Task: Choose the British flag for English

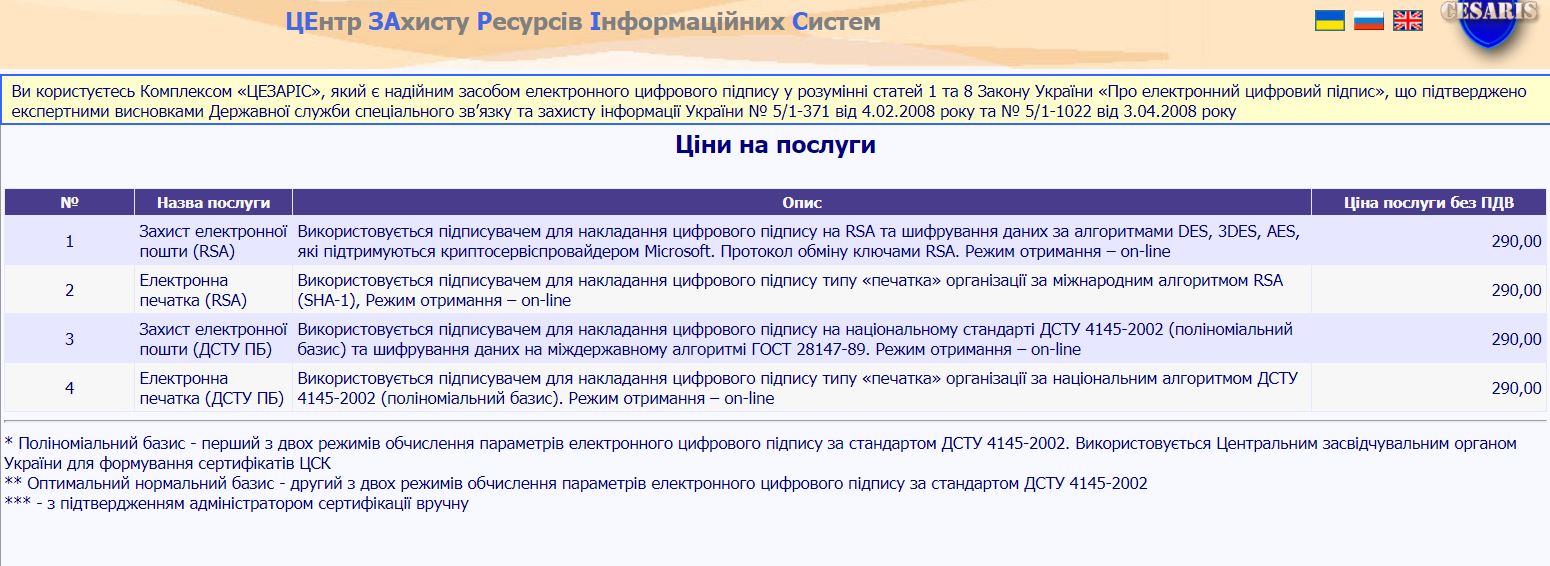Action: coord(1407,20)
